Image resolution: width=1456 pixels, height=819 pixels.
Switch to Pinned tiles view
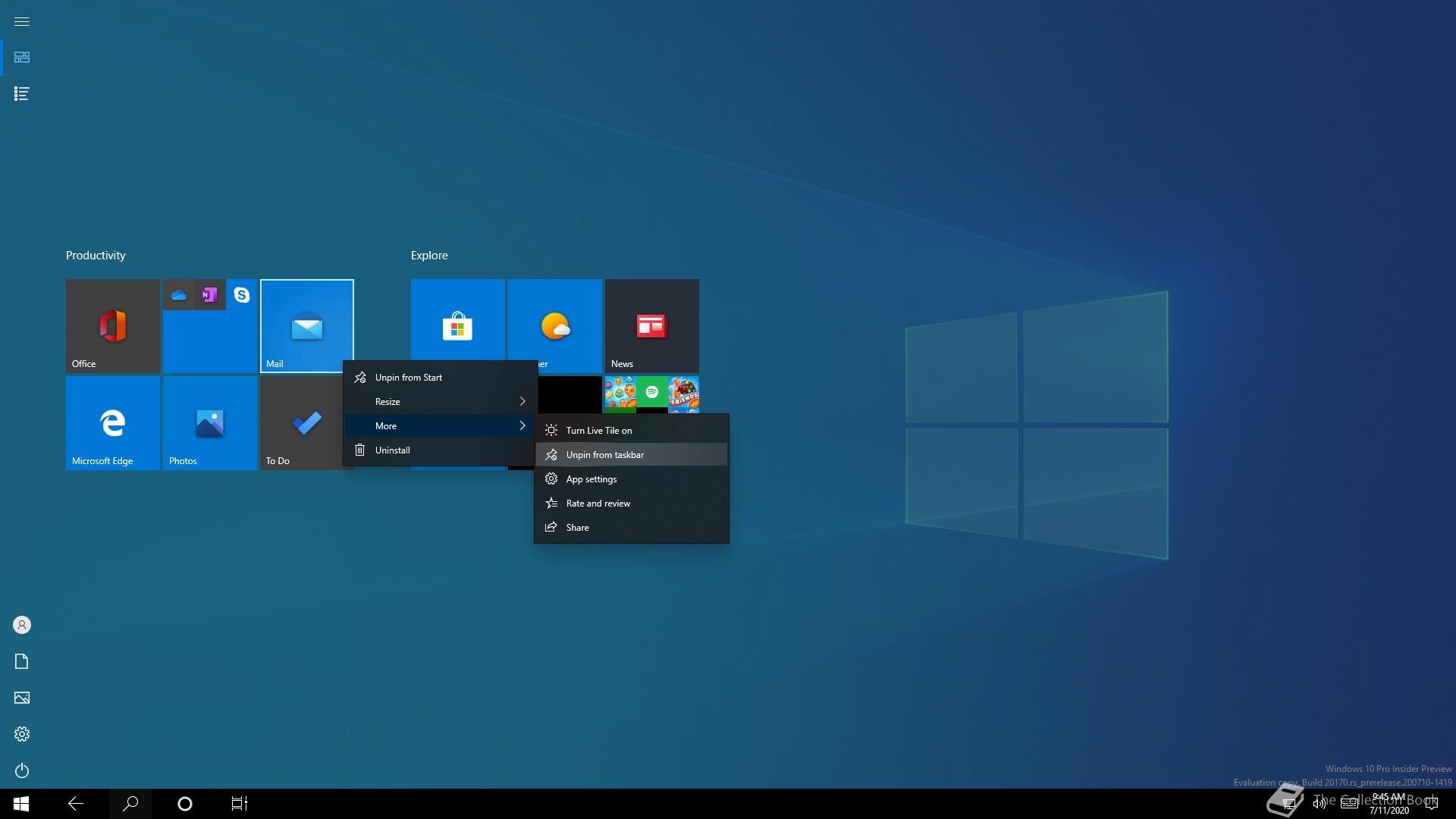(x=22, y=58)
